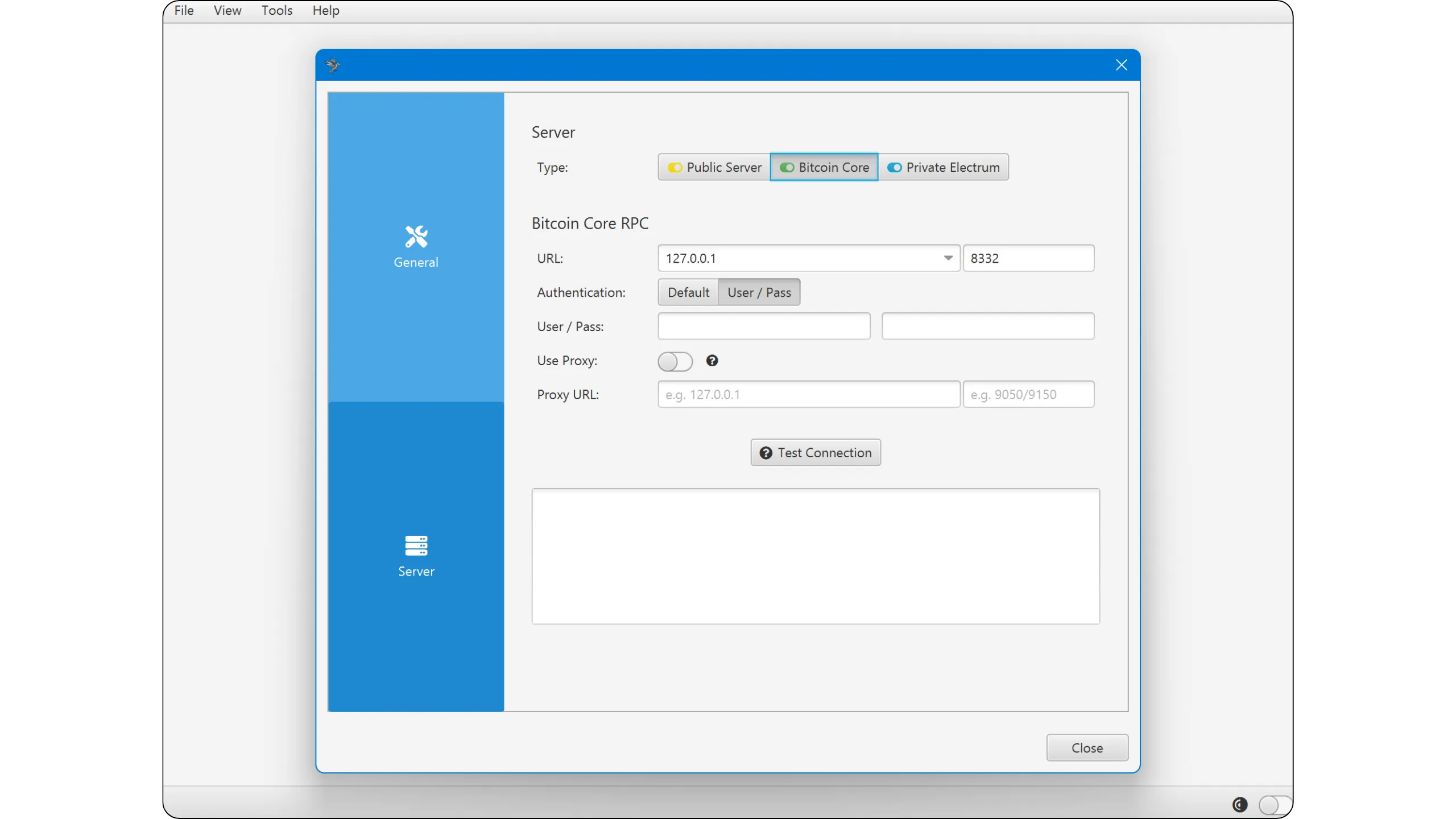Expand the URL host dropdown arrow
Image resolution: width=1456 pixels, height=819 pixels.
click(948, 258)
